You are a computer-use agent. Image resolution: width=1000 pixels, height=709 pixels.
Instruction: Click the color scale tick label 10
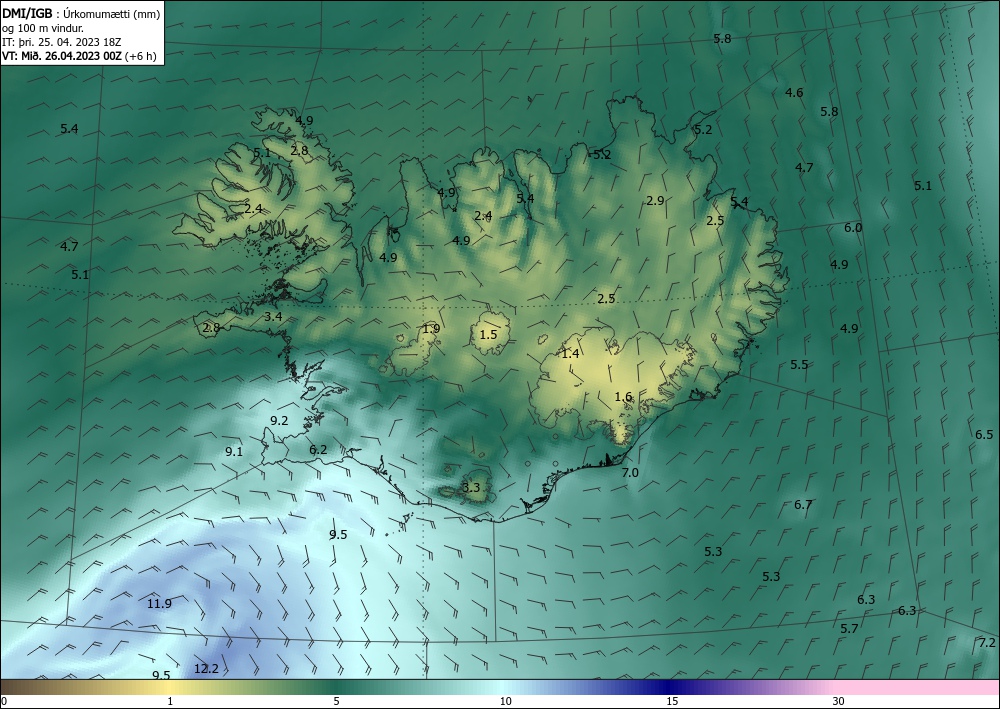(x=506, y=702)
